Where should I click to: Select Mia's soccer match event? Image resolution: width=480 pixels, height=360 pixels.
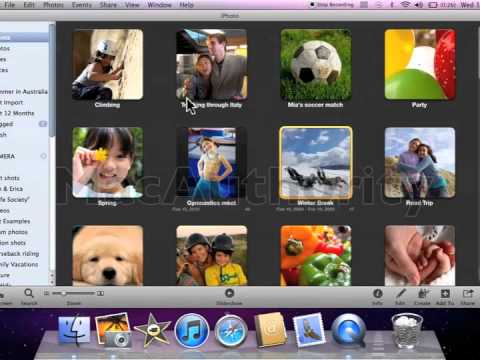coord(316,64)
